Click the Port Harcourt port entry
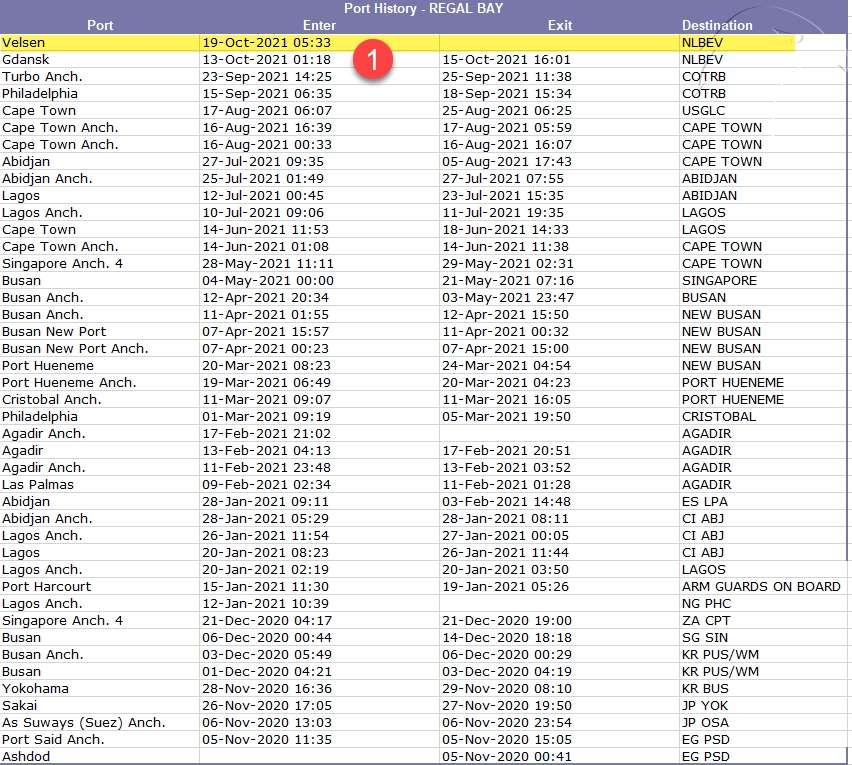 [x=47, y=587]
